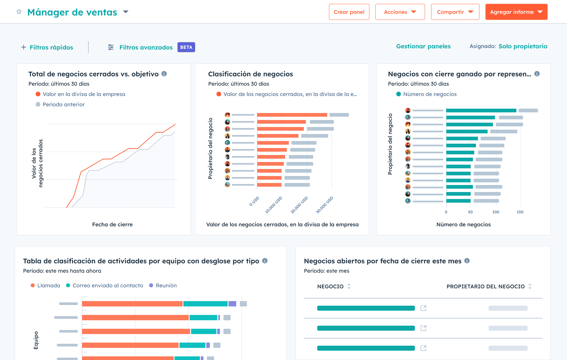Open the first deal's external link icon

tap(423, 308)
